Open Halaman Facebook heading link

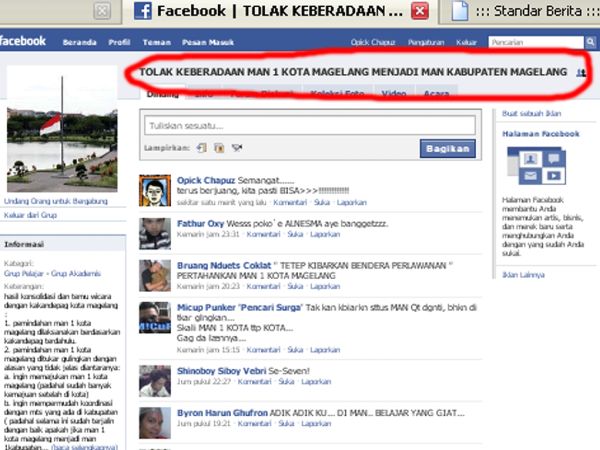[x=541, y=134]
